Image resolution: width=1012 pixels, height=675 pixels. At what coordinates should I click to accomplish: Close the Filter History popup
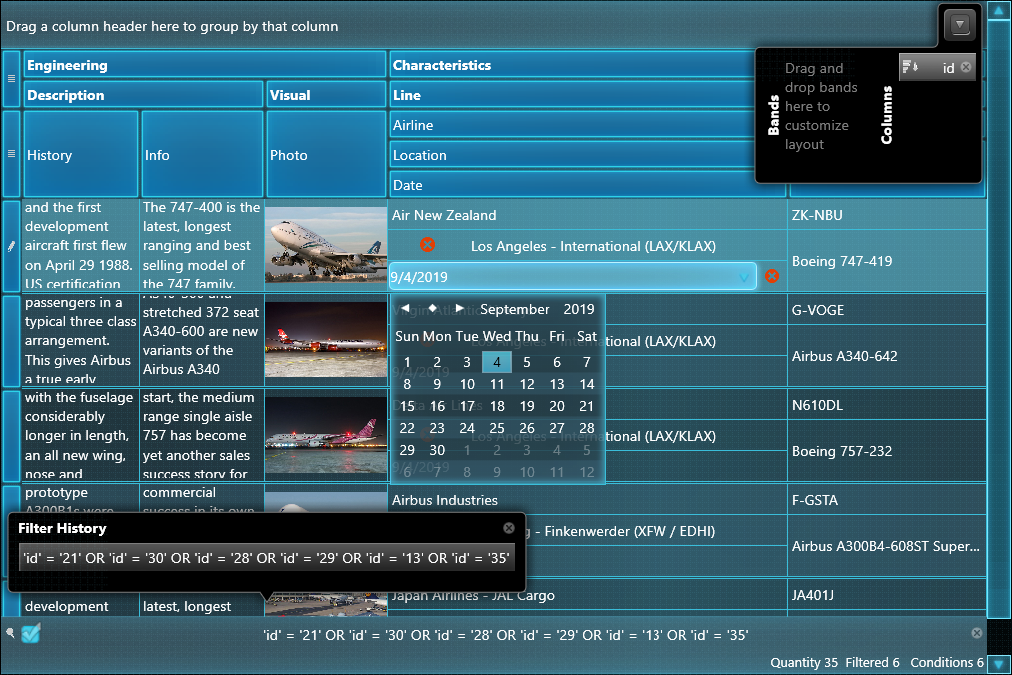(509, 528)
